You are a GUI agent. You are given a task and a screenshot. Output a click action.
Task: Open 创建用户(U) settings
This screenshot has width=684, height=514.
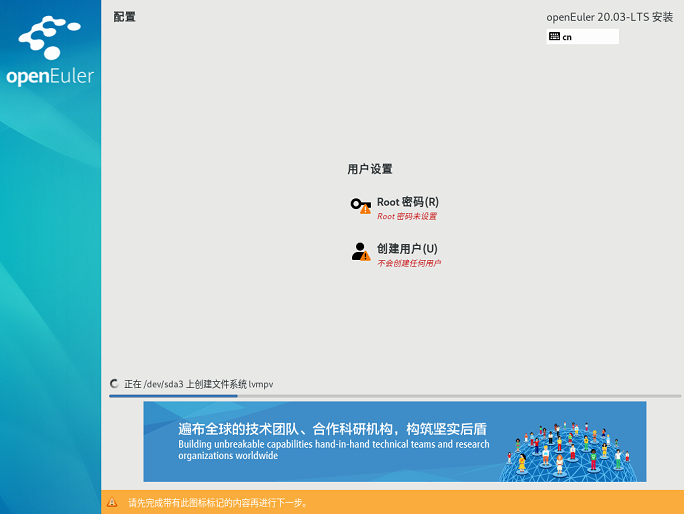pyautogui.click(x=407, y=248)
